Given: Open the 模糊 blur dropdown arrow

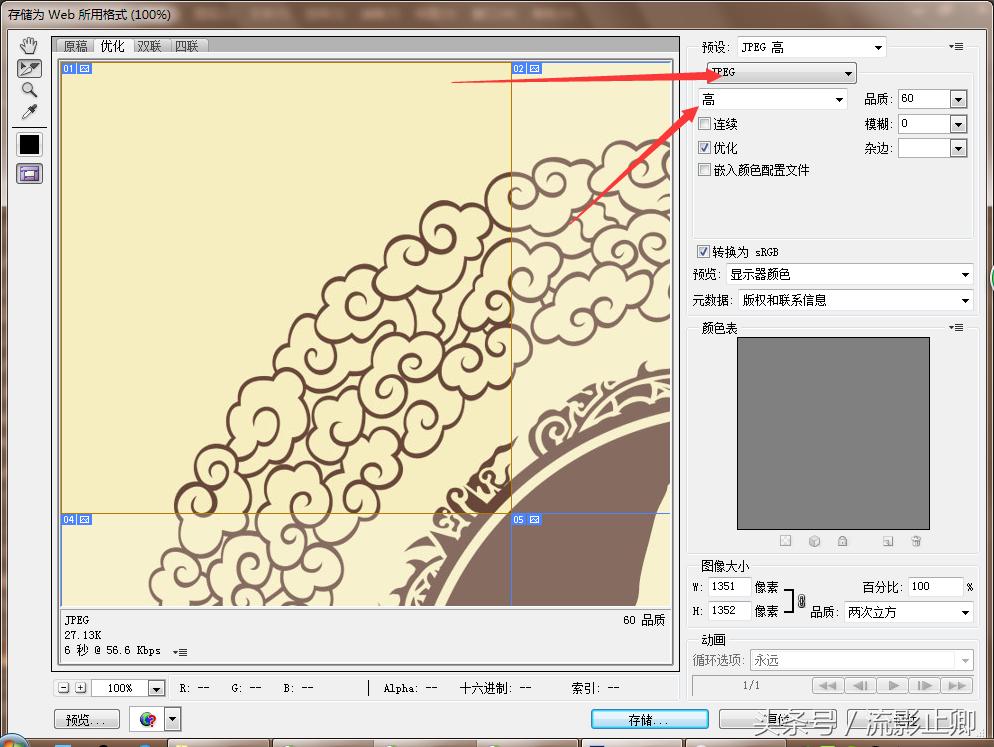Looking at the screenshot, I should click(958, 124).
